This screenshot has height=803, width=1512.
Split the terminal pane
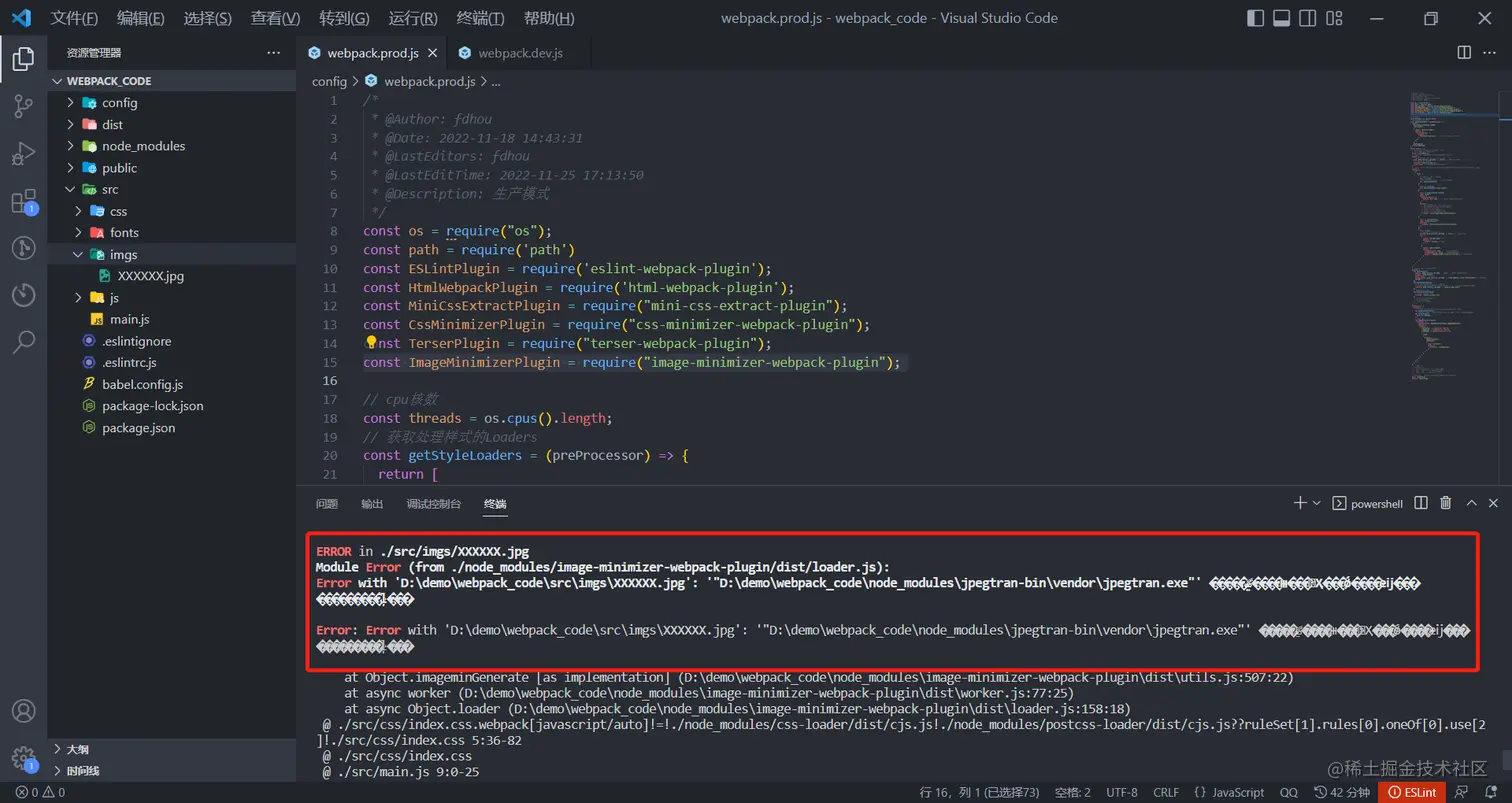click(x=1421, y=503)
